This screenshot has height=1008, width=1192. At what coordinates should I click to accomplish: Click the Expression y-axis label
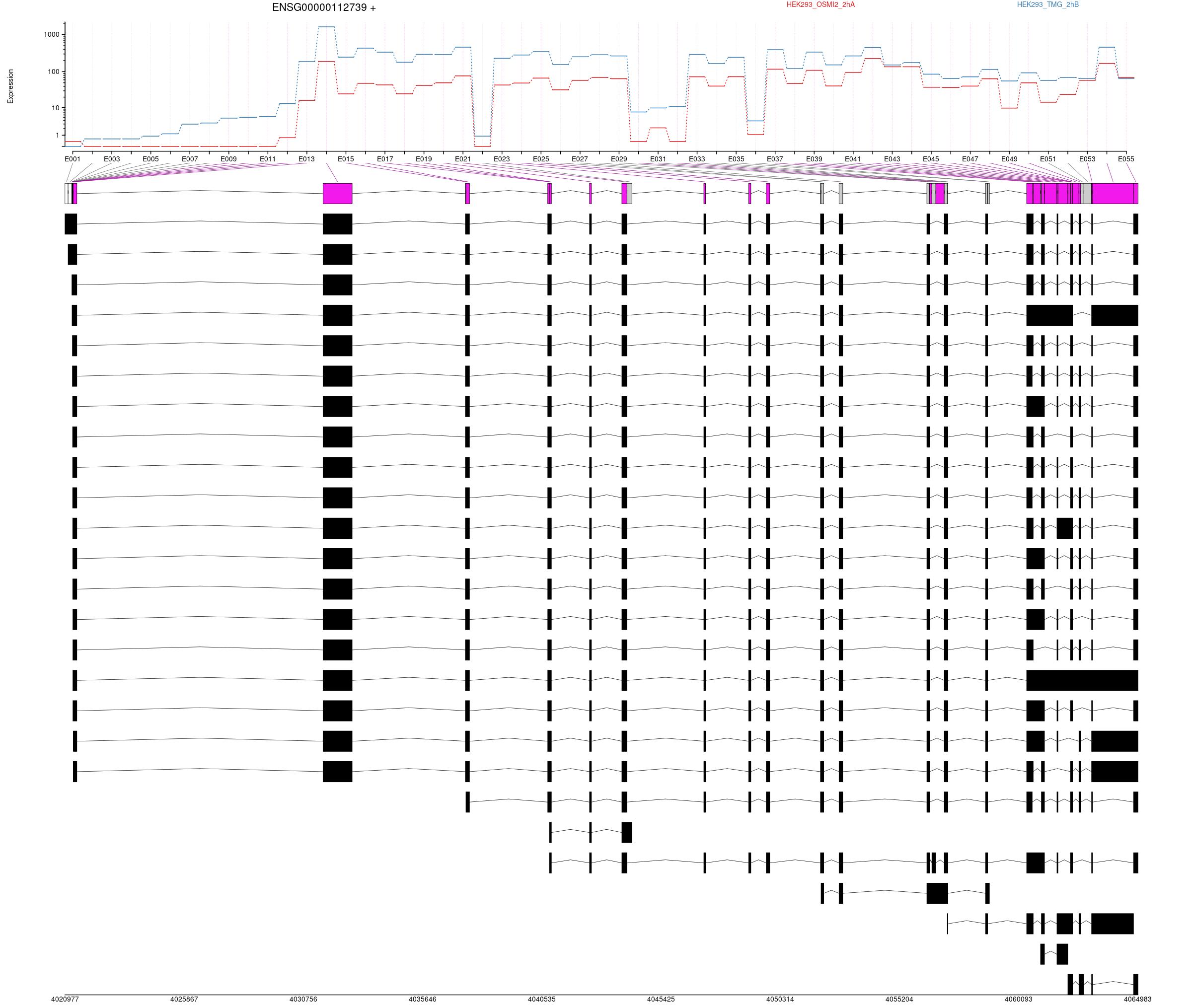click(x=10, y=86)
